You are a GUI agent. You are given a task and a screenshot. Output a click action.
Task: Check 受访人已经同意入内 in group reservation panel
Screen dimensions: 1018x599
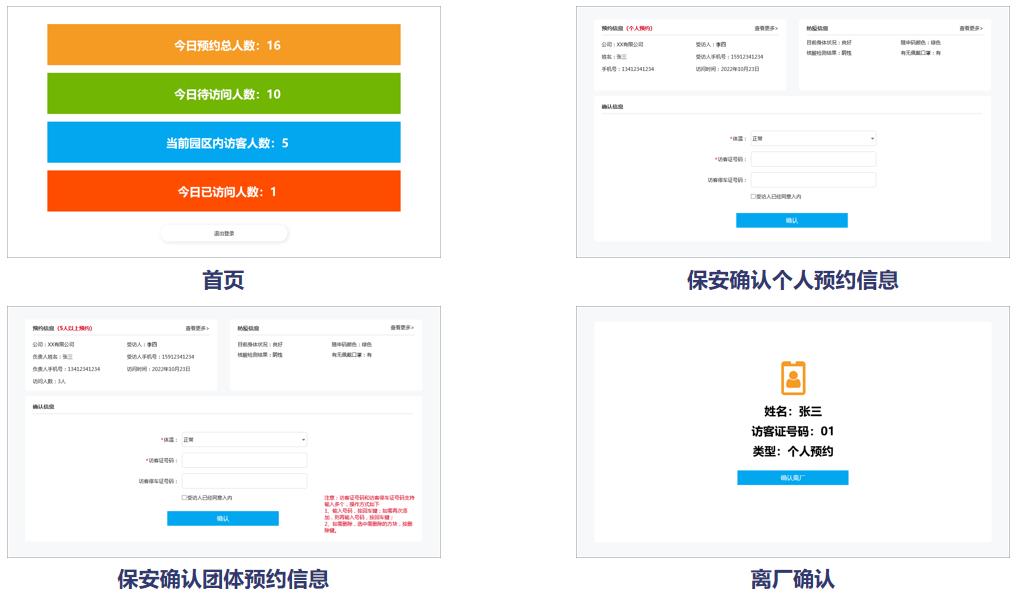pos(184,497)
